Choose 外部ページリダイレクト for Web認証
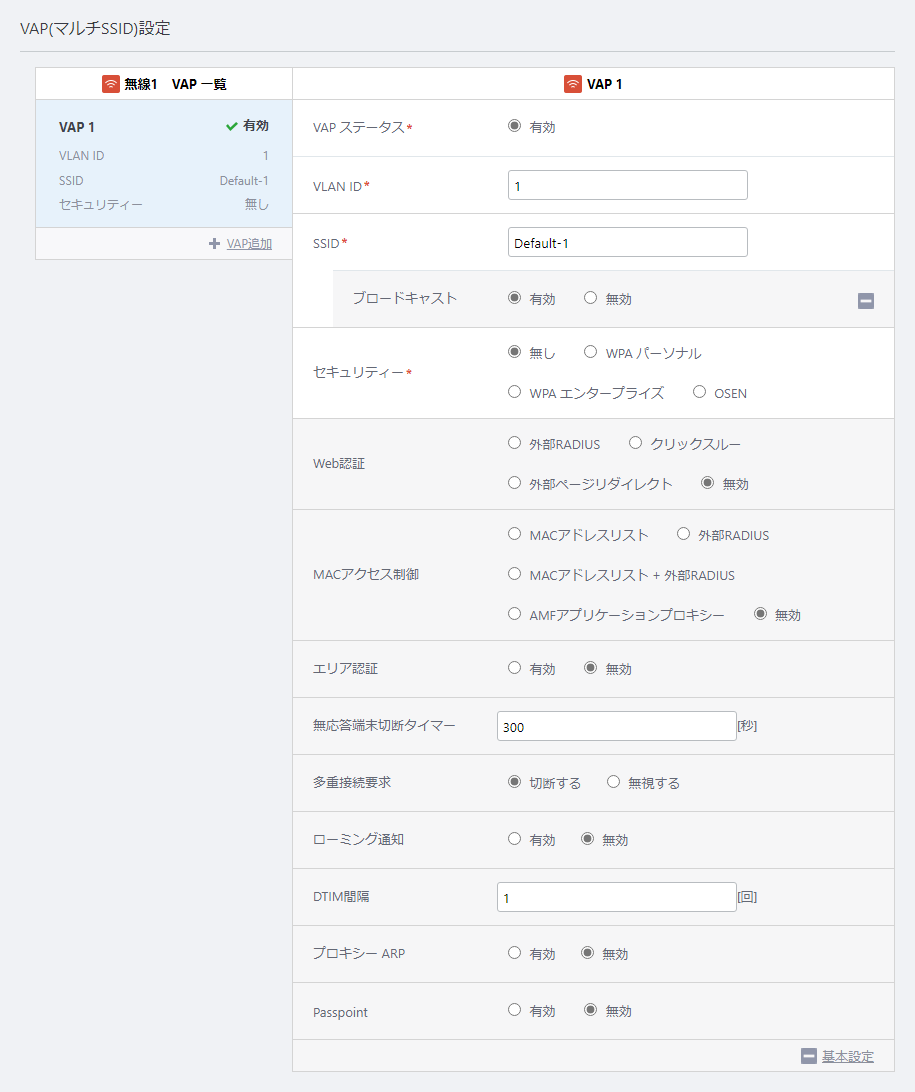This screenshot has width=915, height=1092. point(515,483)
